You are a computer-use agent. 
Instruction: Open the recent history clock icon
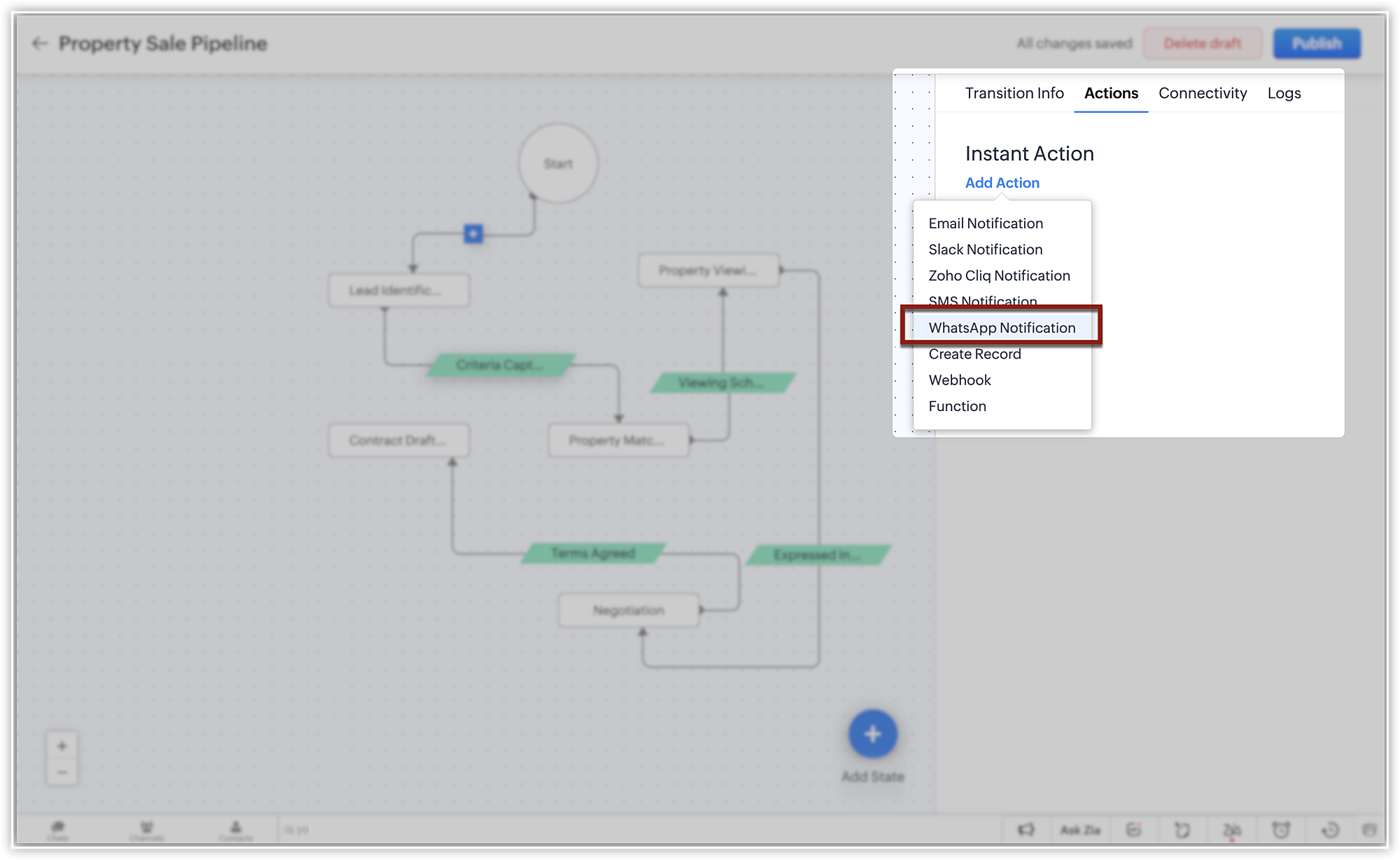1330,830
